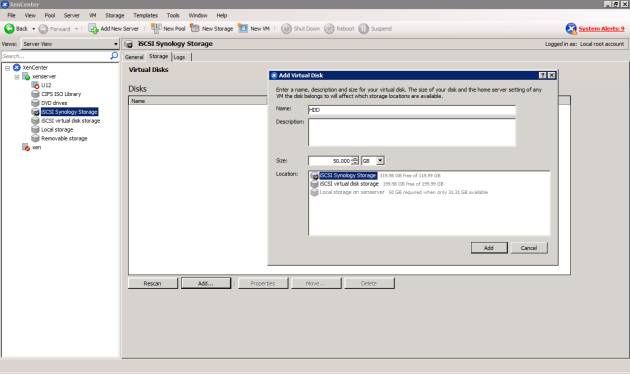
Task: Open the GB size unit dropdown
Action: point(380,161)
